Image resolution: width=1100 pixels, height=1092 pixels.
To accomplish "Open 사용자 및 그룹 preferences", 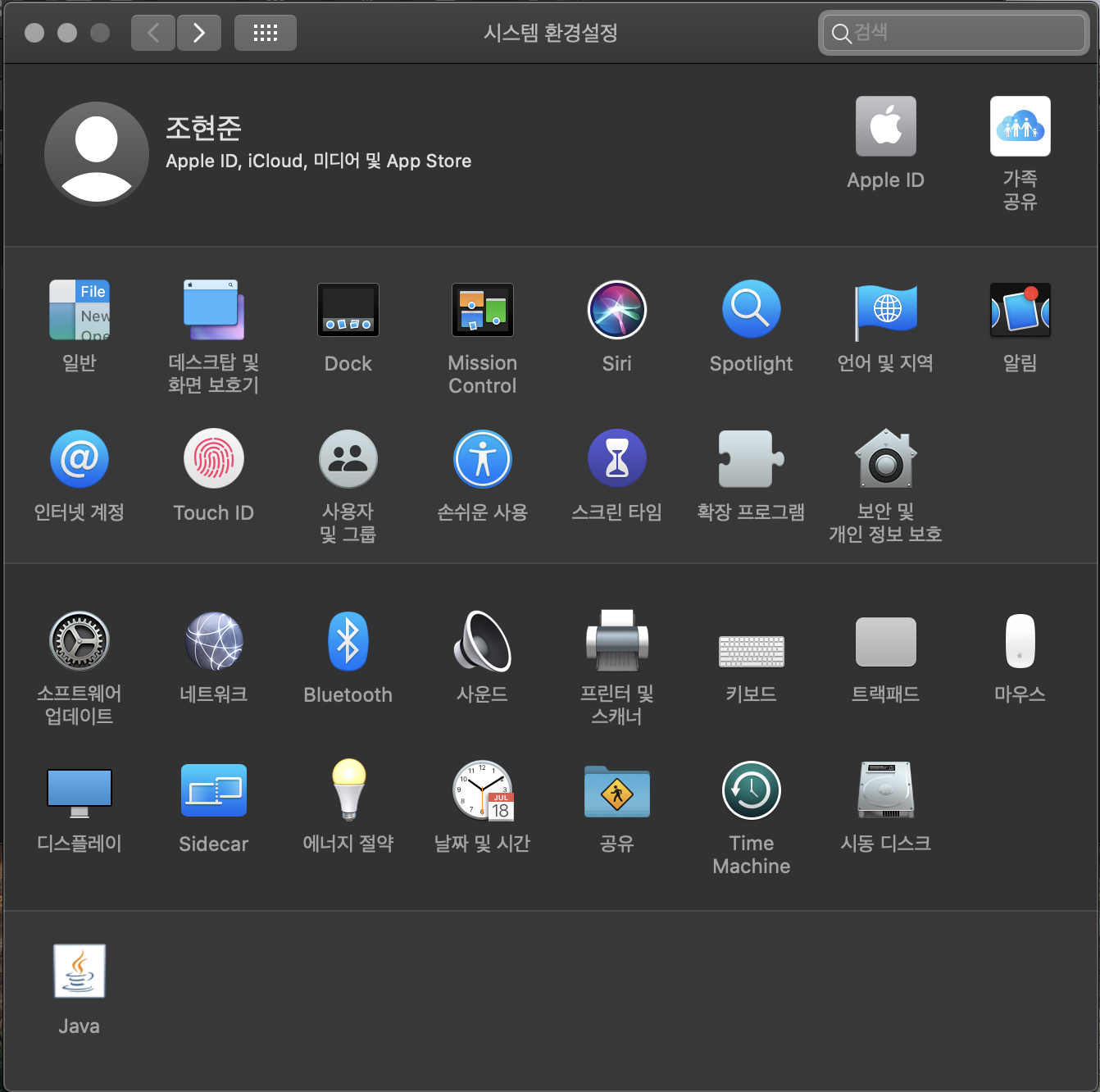I will (348, 459).
